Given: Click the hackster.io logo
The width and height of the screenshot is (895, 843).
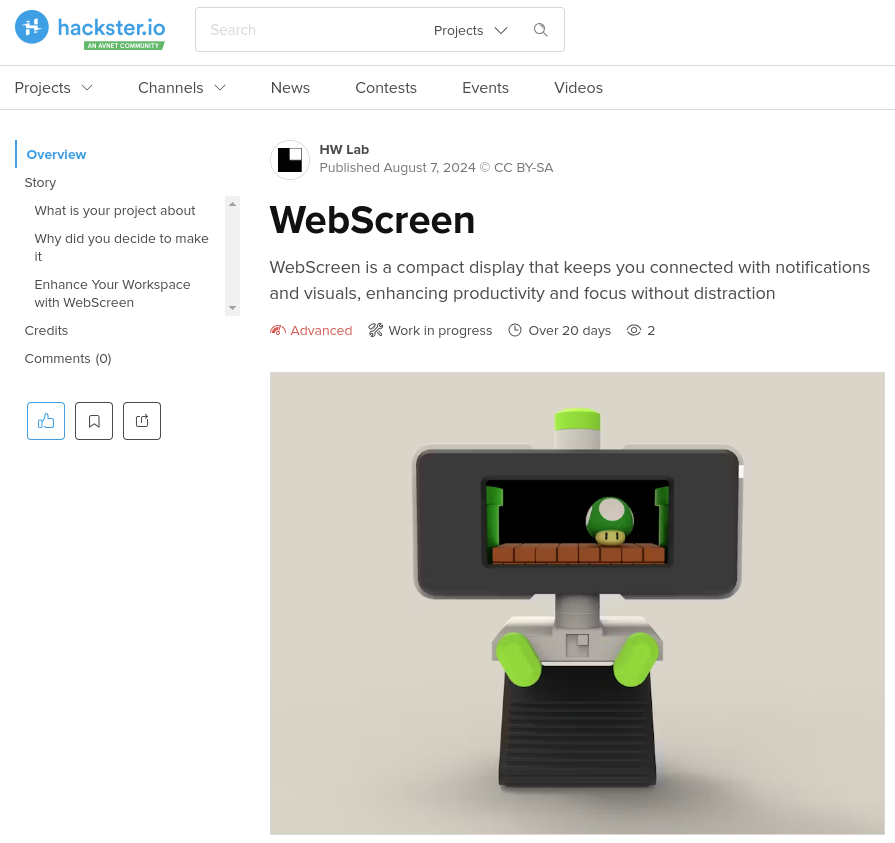Looking at the screenshot, I should pyautogui.click(x=90, y=29).
